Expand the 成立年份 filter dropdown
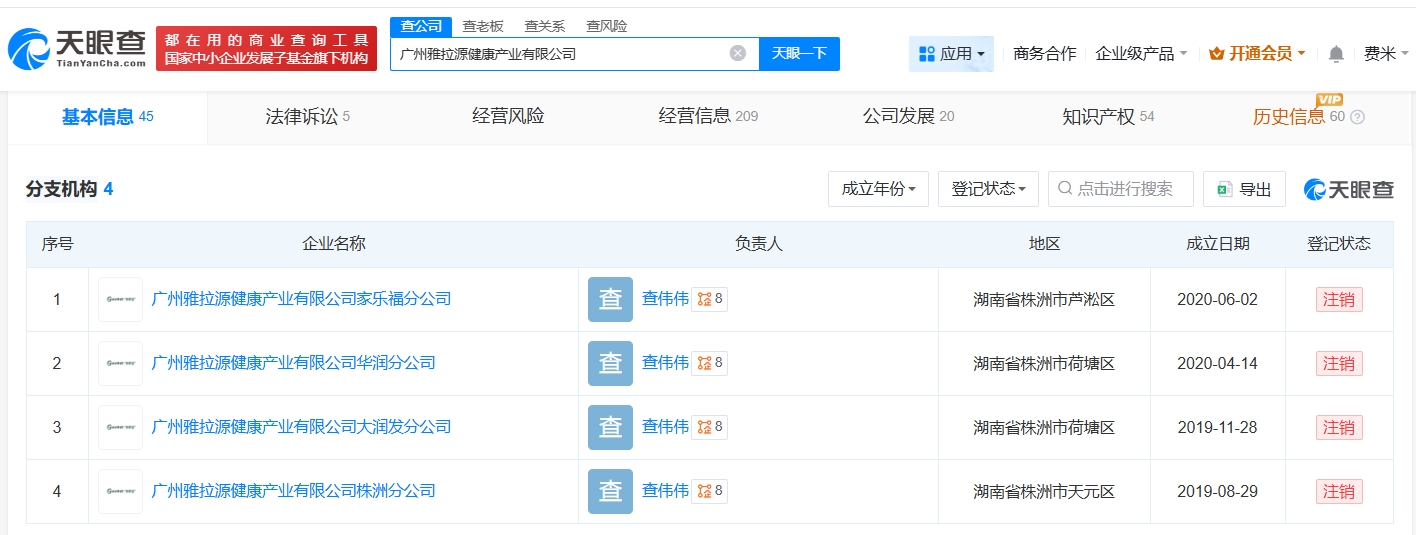 pyautogui.click(x=878, y=189)
